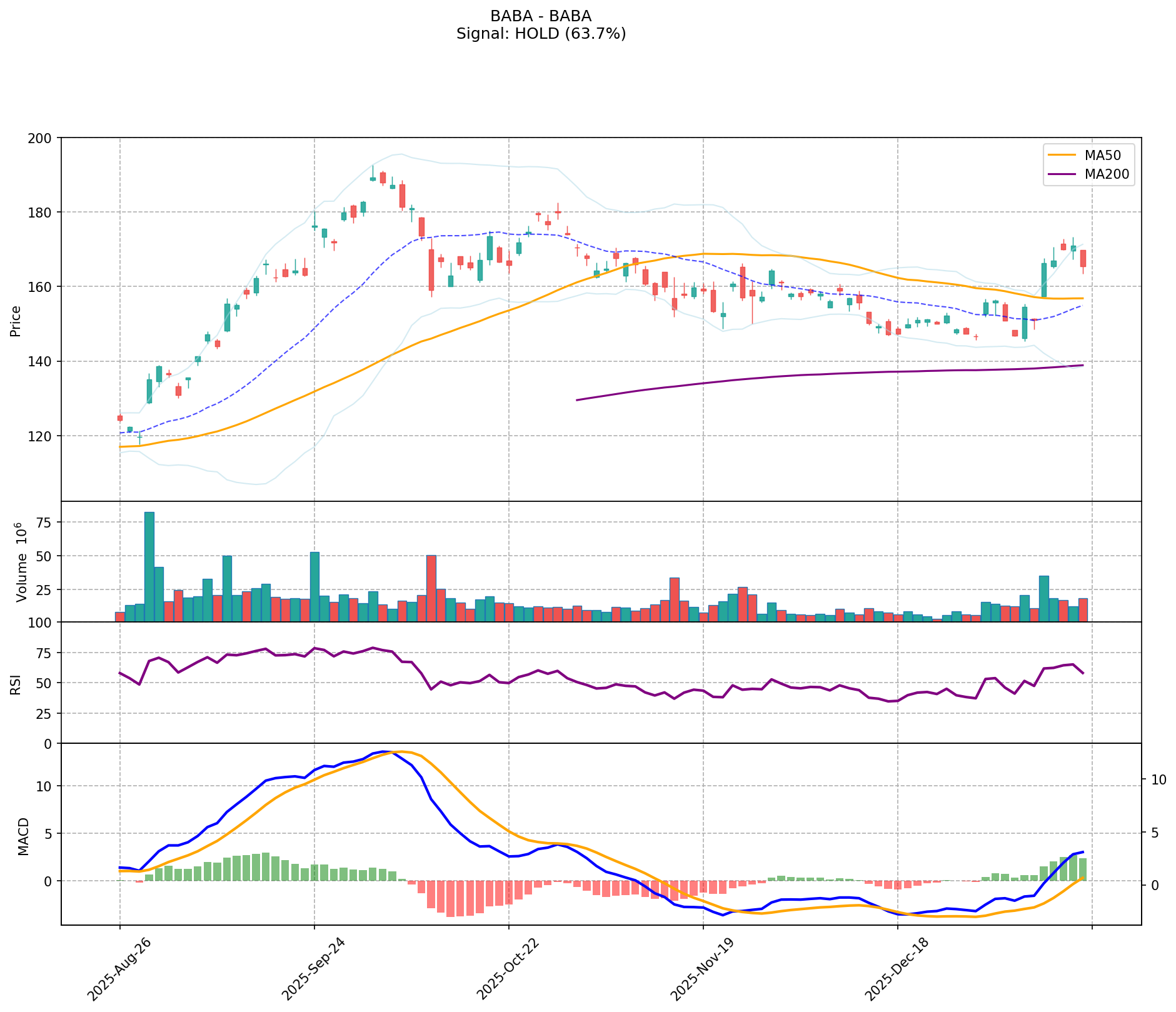1176x1012 pixels.
Task: Click the MA50 legend label
Action: [x=1102, y=156]
